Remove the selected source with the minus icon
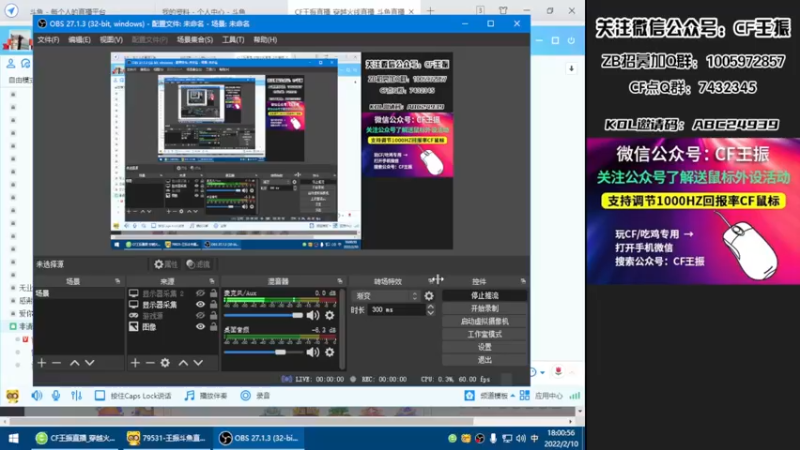This screenshot has height=450, width=800. tap(150, 363)
